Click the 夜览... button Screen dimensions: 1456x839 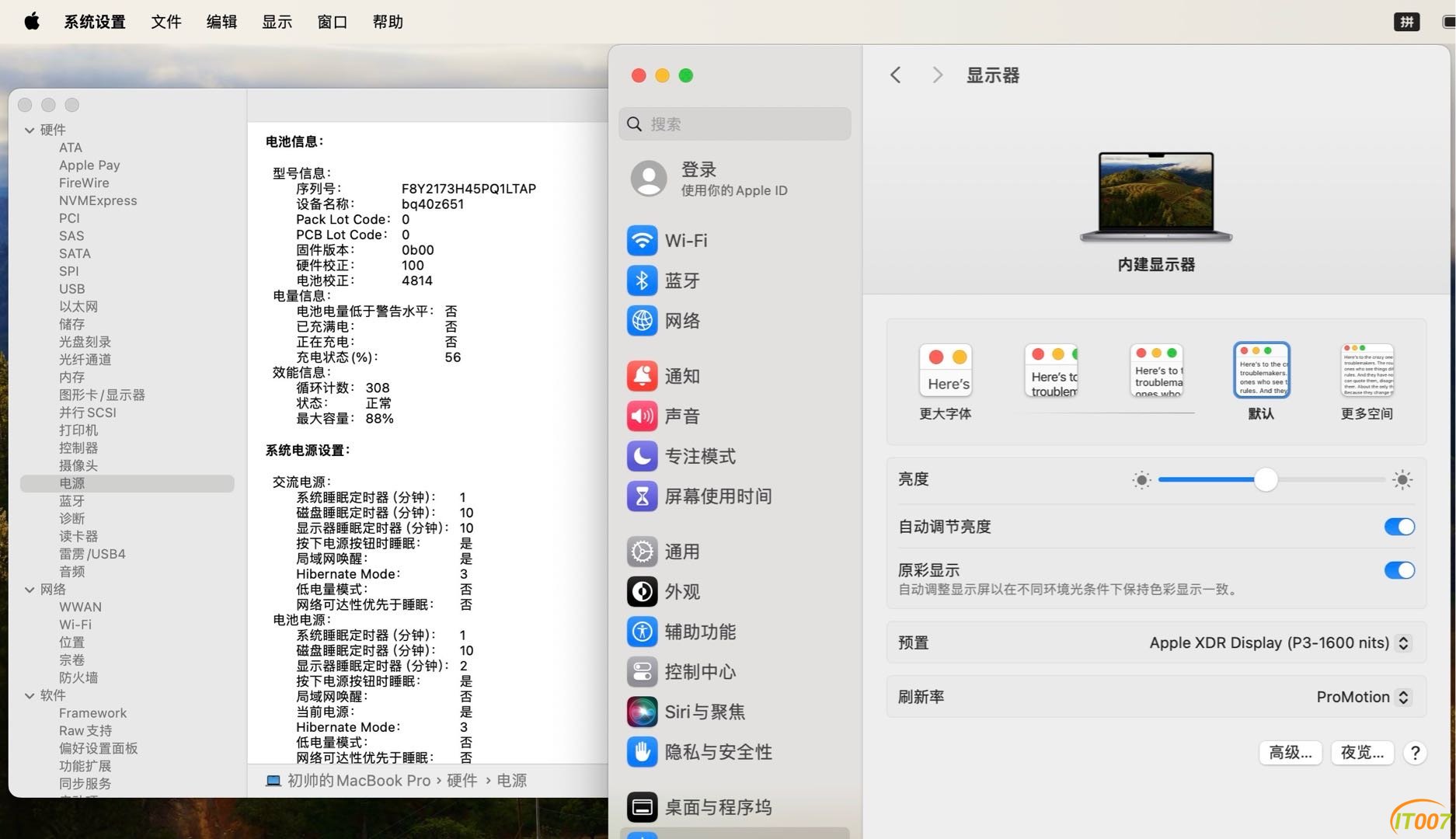click(1362, 753)
